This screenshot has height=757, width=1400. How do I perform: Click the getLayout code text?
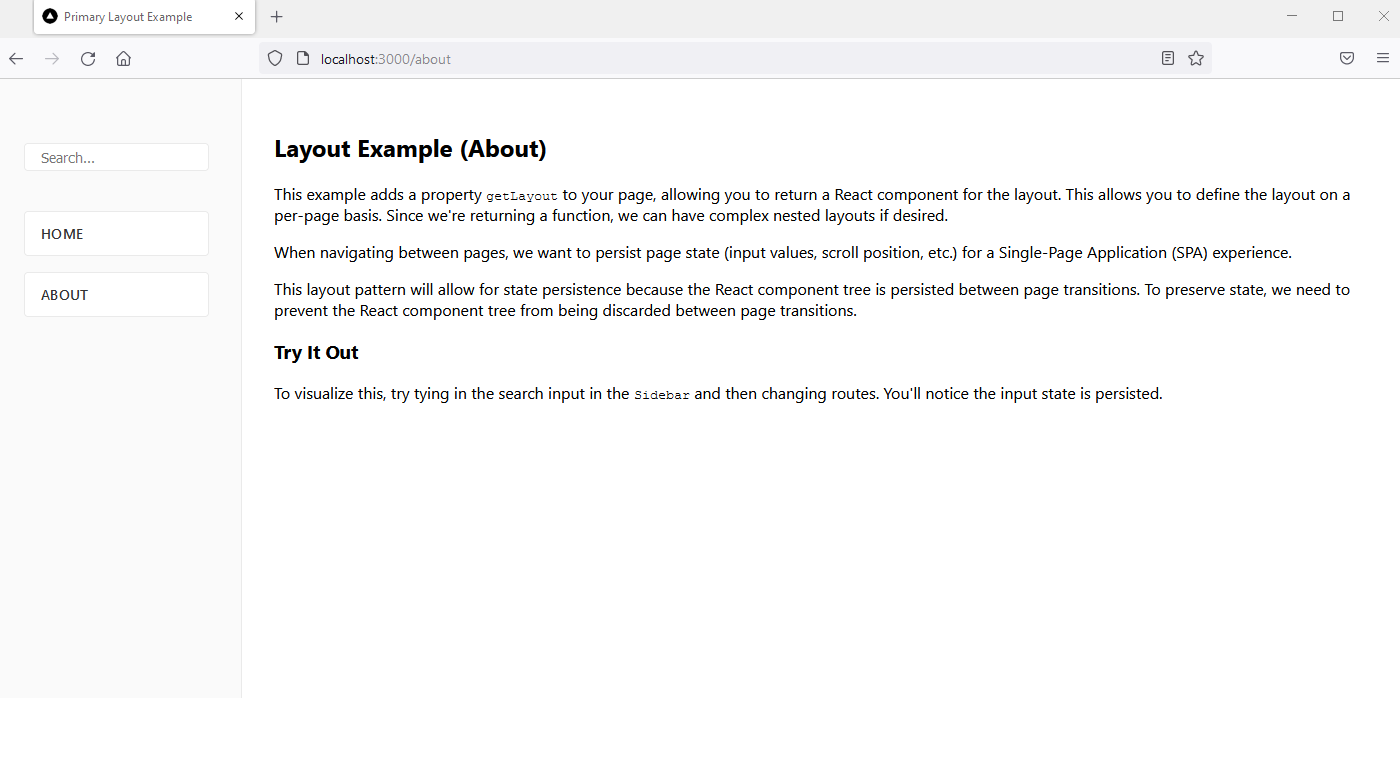point(522,196)
